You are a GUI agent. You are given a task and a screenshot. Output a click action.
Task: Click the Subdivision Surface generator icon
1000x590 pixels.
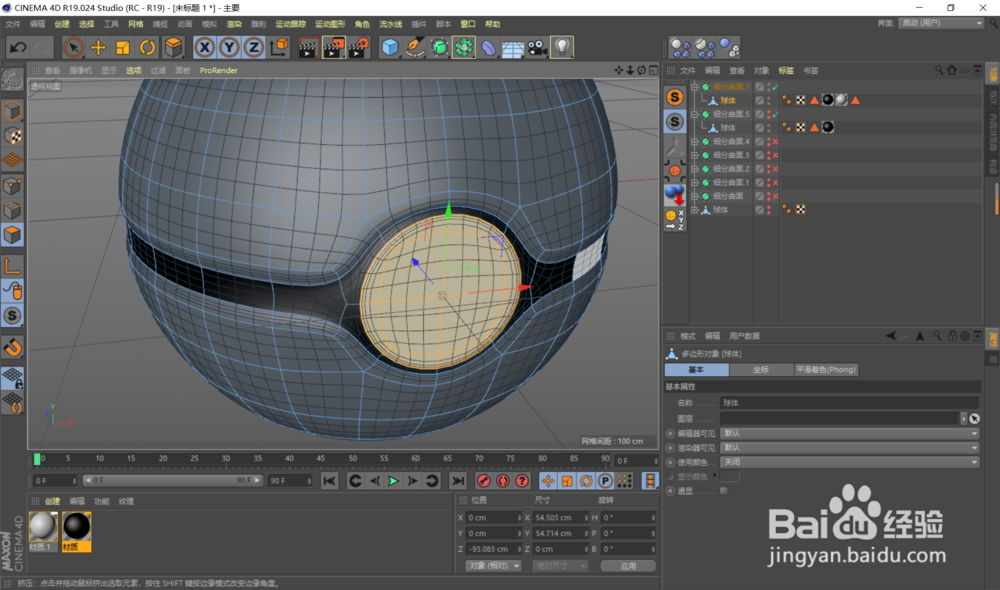pyautogui.click(x=439, y=47)
